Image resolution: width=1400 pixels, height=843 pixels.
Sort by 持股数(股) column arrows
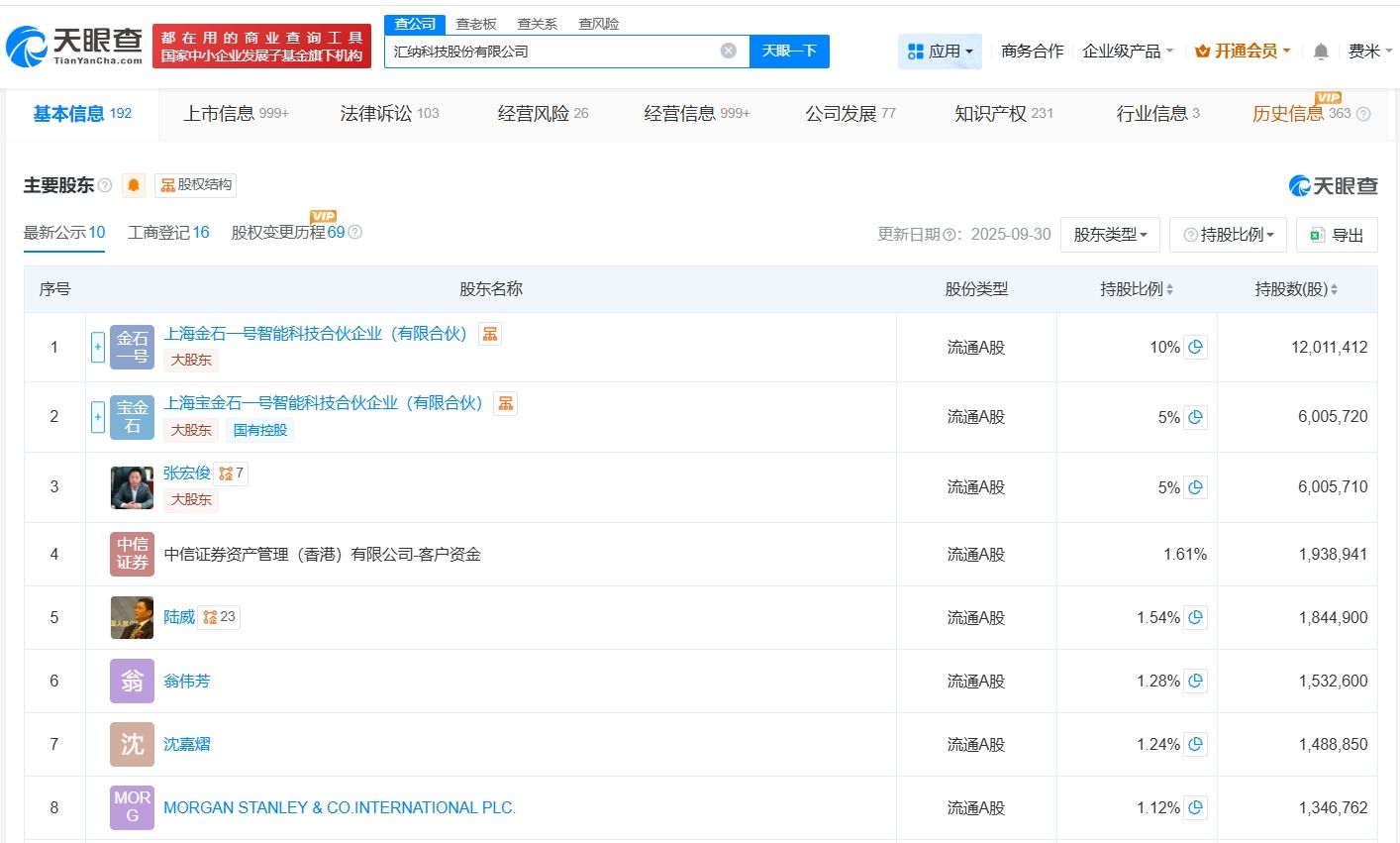(x=1334, y=289)
